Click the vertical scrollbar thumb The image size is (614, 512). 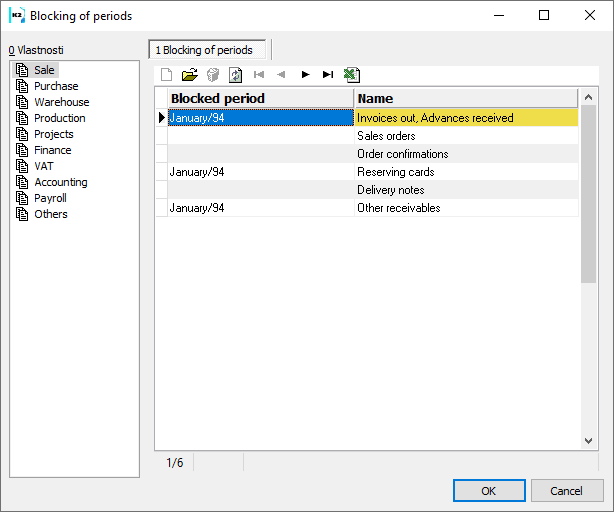(x=588, y=194)
